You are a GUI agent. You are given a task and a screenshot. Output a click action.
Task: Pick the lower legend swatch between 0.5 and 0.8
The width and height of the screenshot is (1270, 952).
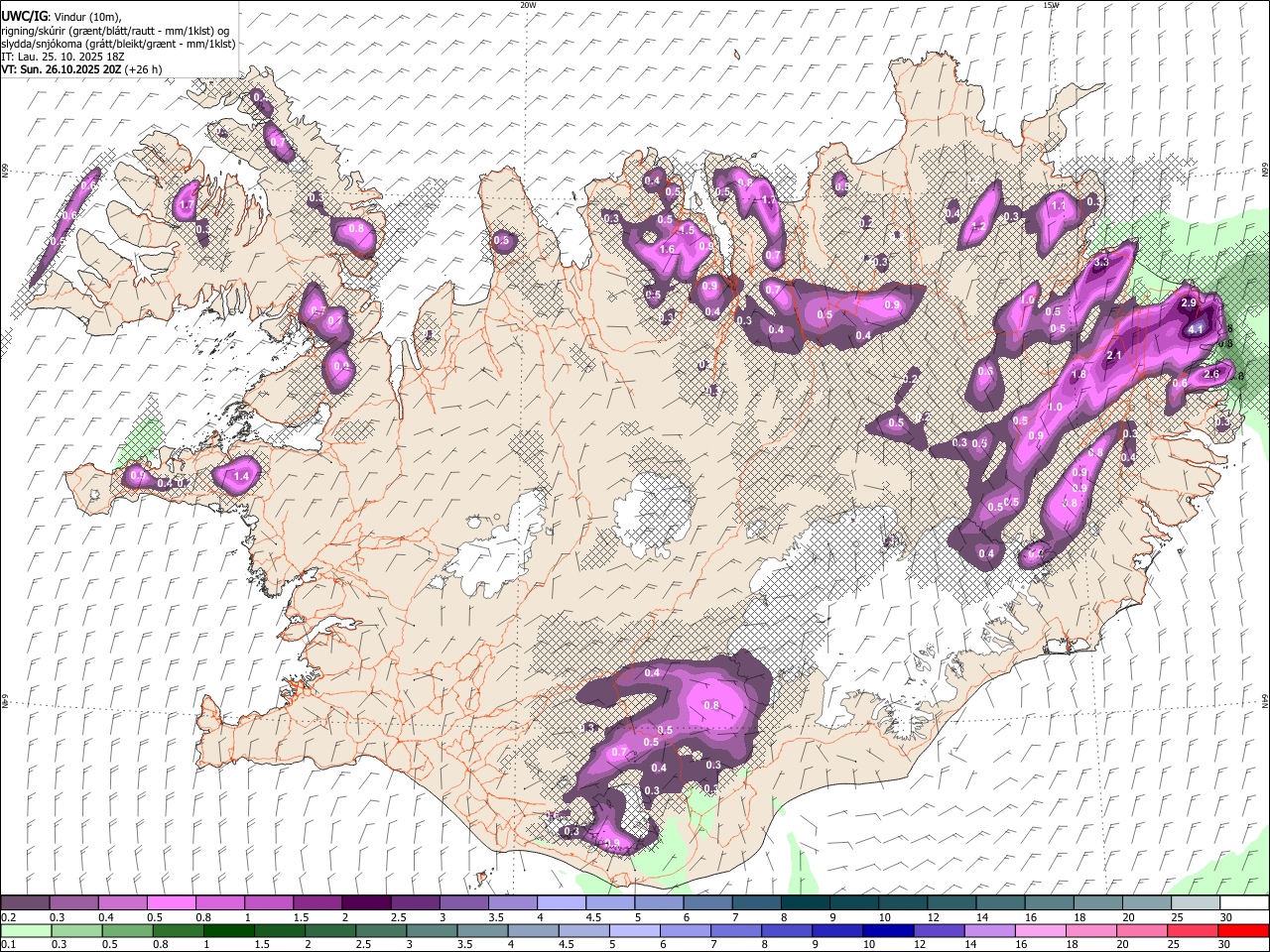tap(126, 931)
